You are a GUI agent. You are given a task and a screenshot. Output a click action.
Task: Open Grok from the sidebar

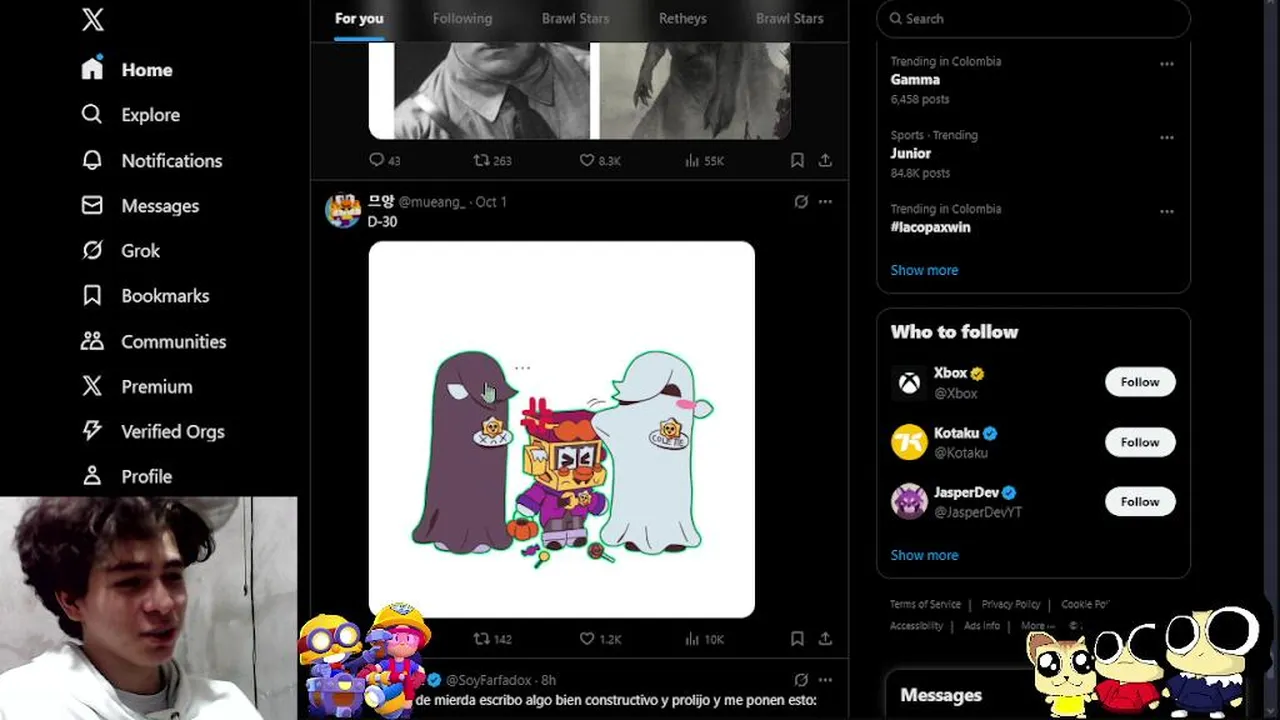120,250
